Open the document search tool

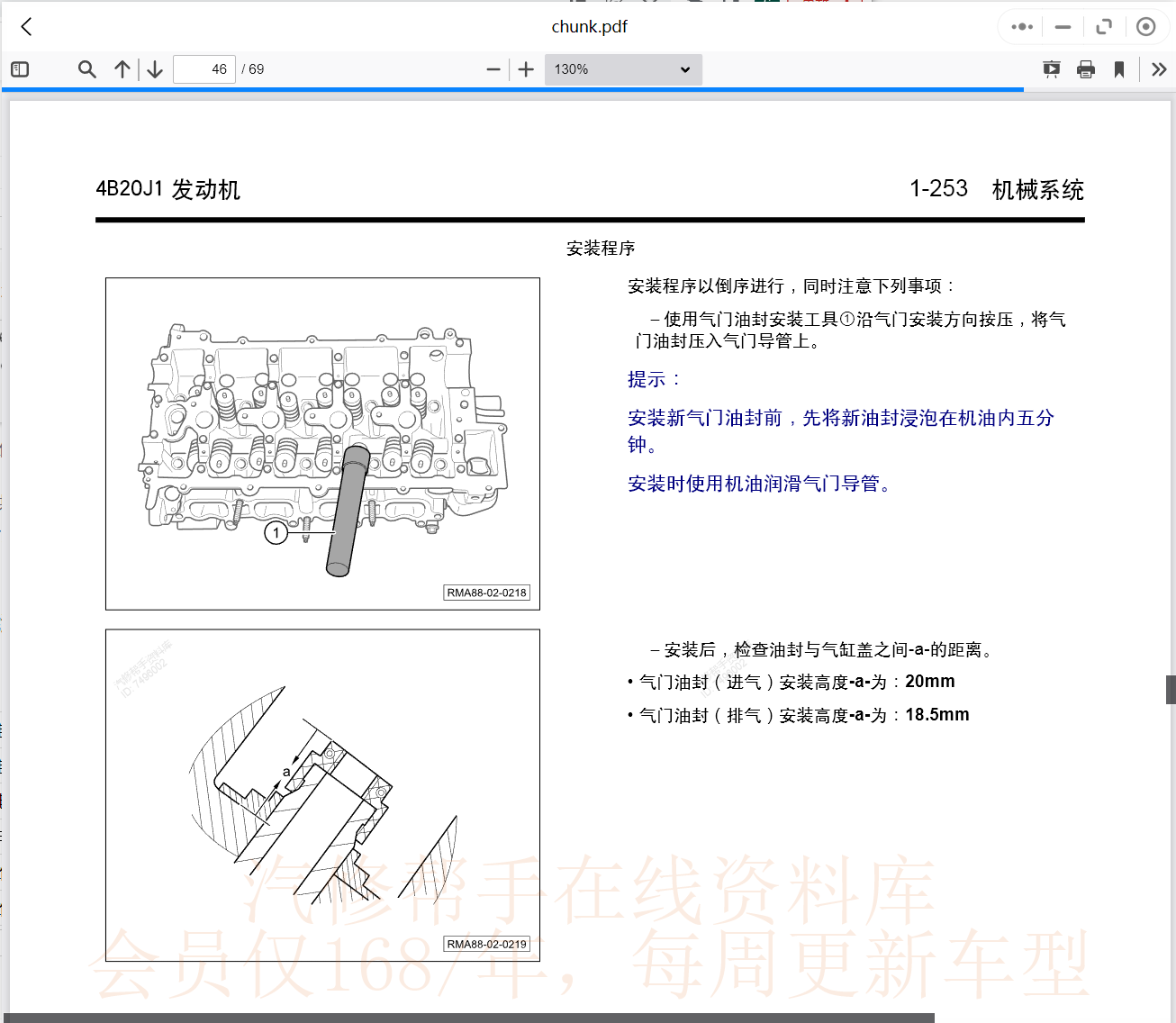click(86, 68)
